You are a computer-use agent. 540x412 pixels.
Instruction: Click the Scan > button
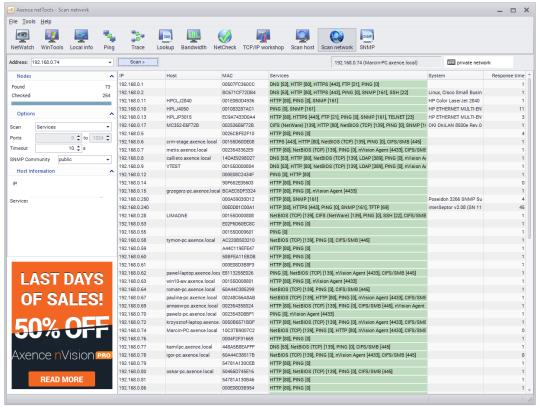(138, 62)
